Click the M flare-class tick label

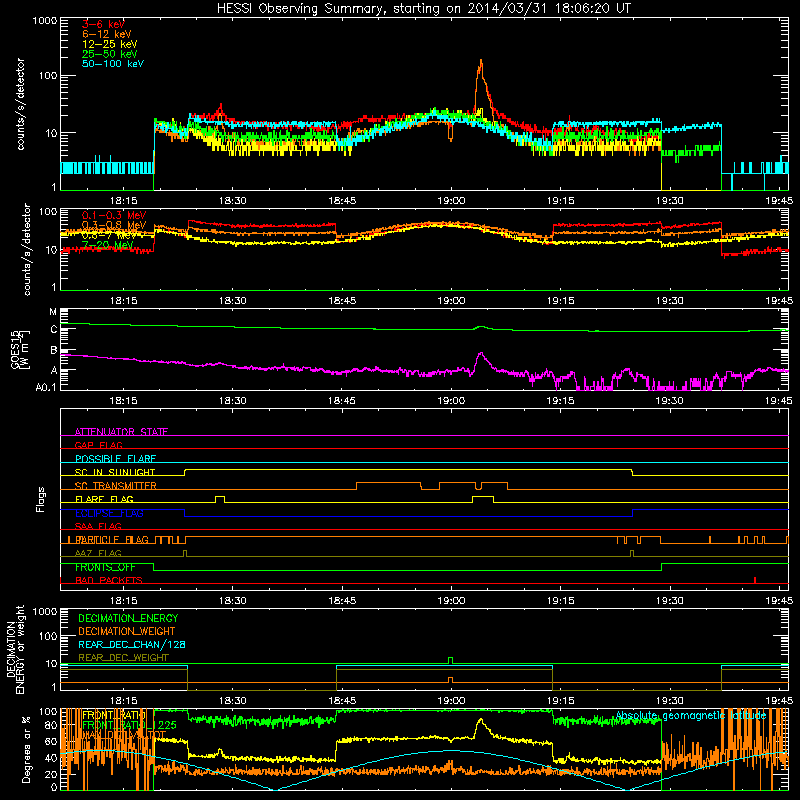tap(53, 312)
